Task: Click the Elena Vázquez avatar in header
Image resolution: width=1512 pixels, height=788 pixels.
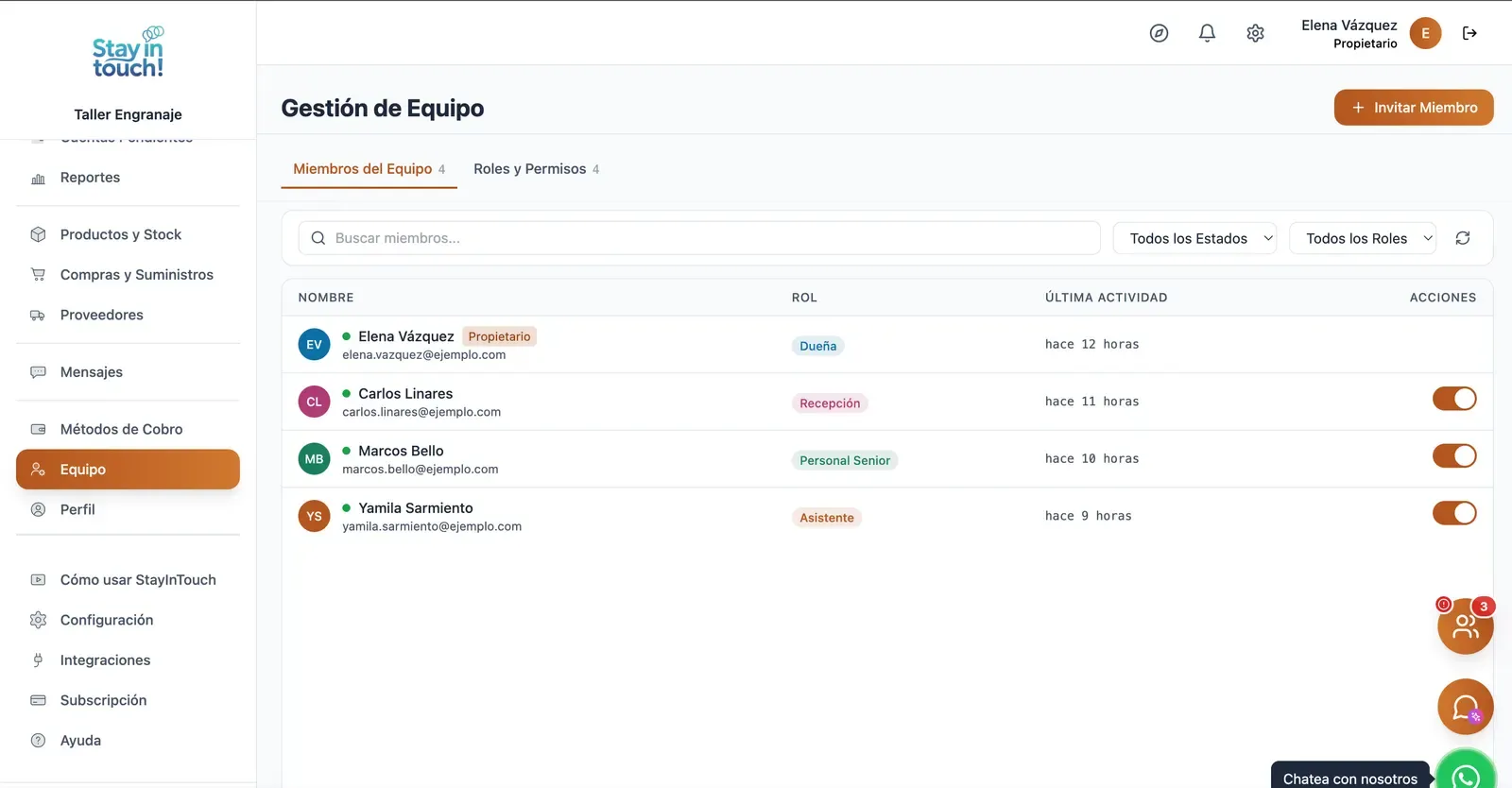Action: click(1425, 33)
